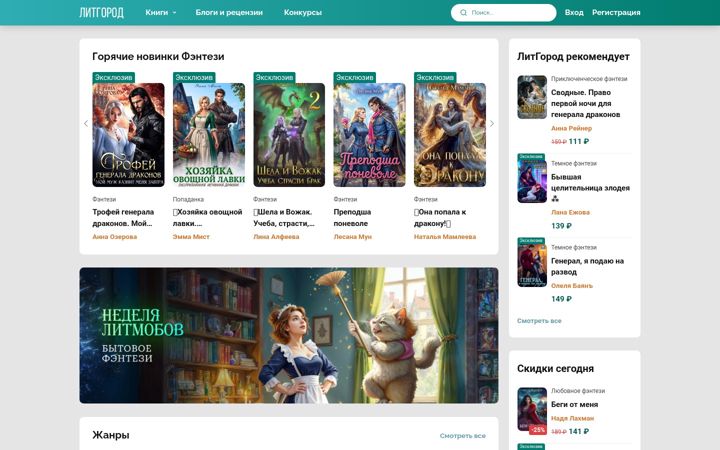Image resolution: width=720 pixels, height=450 pixels.
Task: Open Генерал, я подаю на развод title
Action: pos(587,266)
